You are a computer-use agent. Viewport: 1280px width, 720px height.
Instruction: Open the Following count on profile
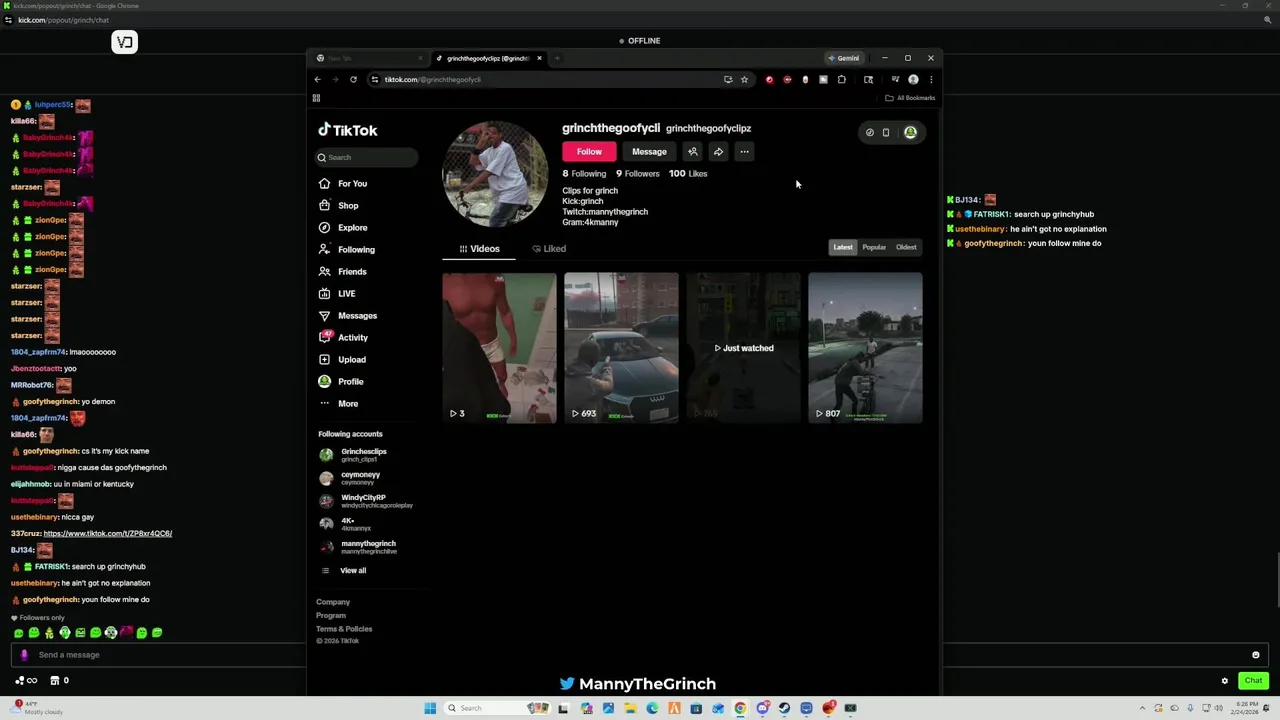[x=584, y=174]
